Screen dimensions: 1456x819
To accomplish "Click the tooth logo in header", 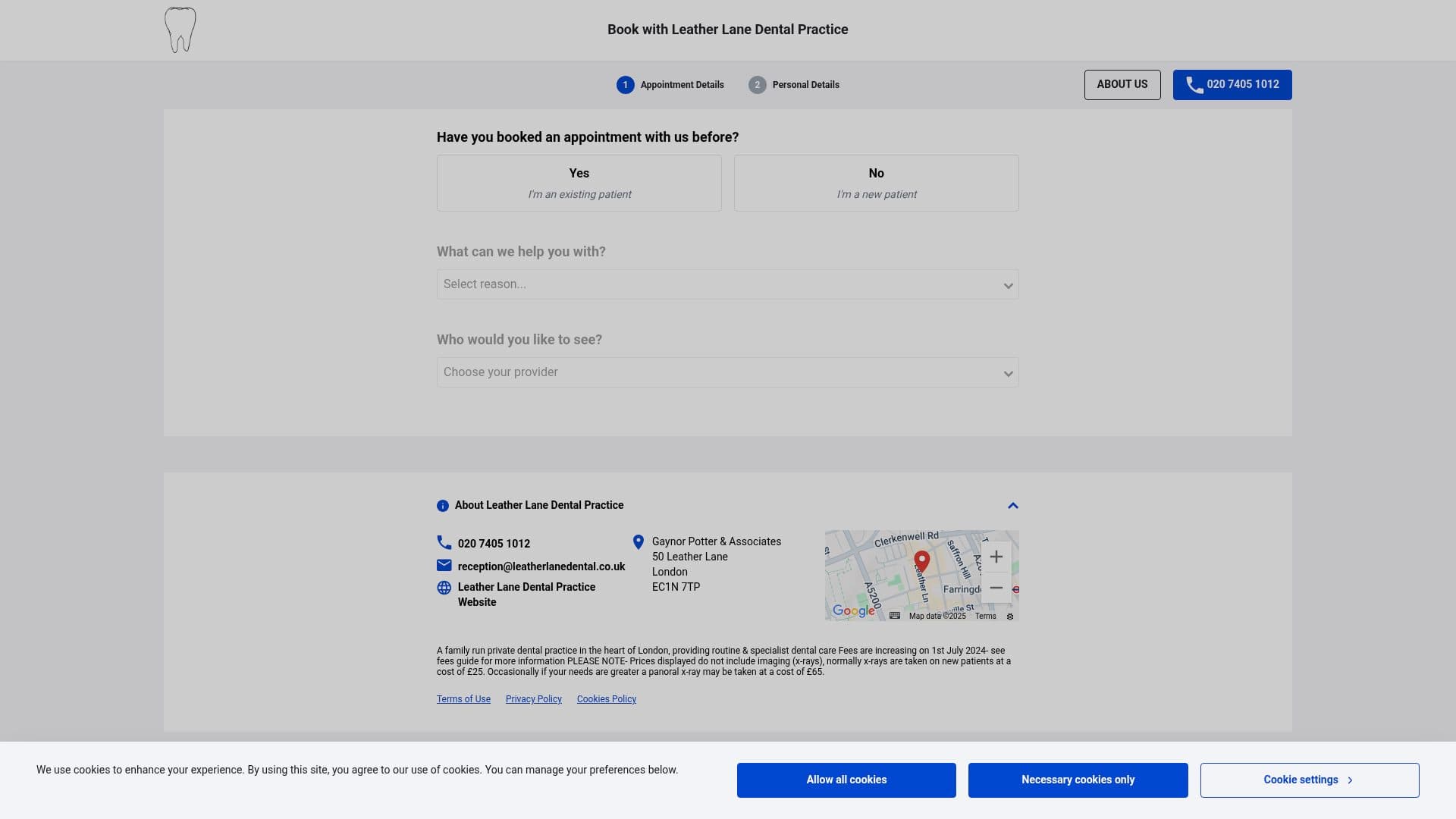I will [x=180, y=30].
